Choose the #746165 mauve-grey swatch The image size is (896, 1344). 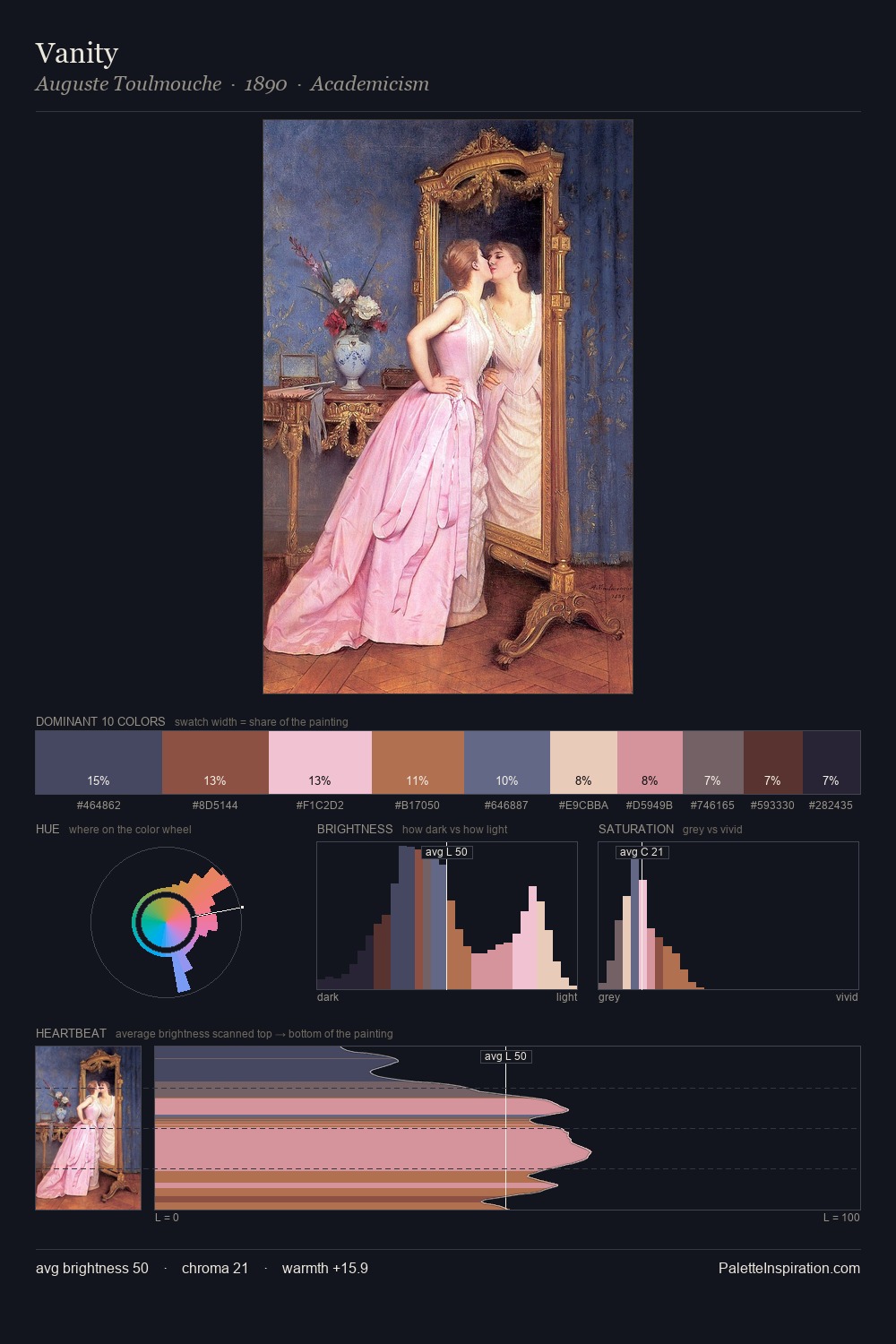[712, 762]
